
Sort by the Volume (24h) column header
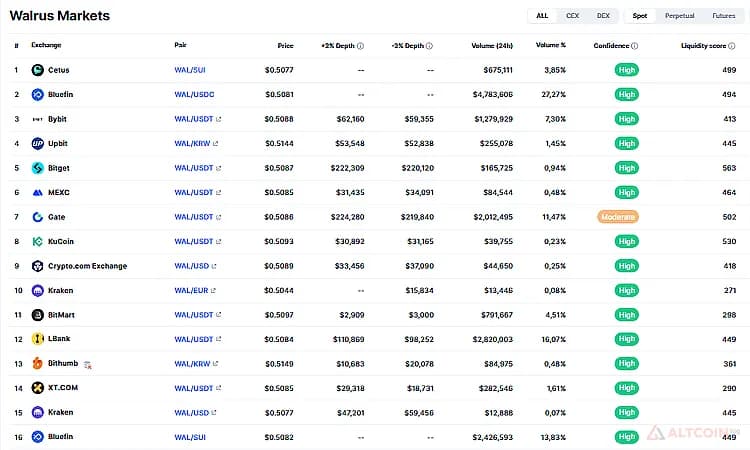(492, 45)
